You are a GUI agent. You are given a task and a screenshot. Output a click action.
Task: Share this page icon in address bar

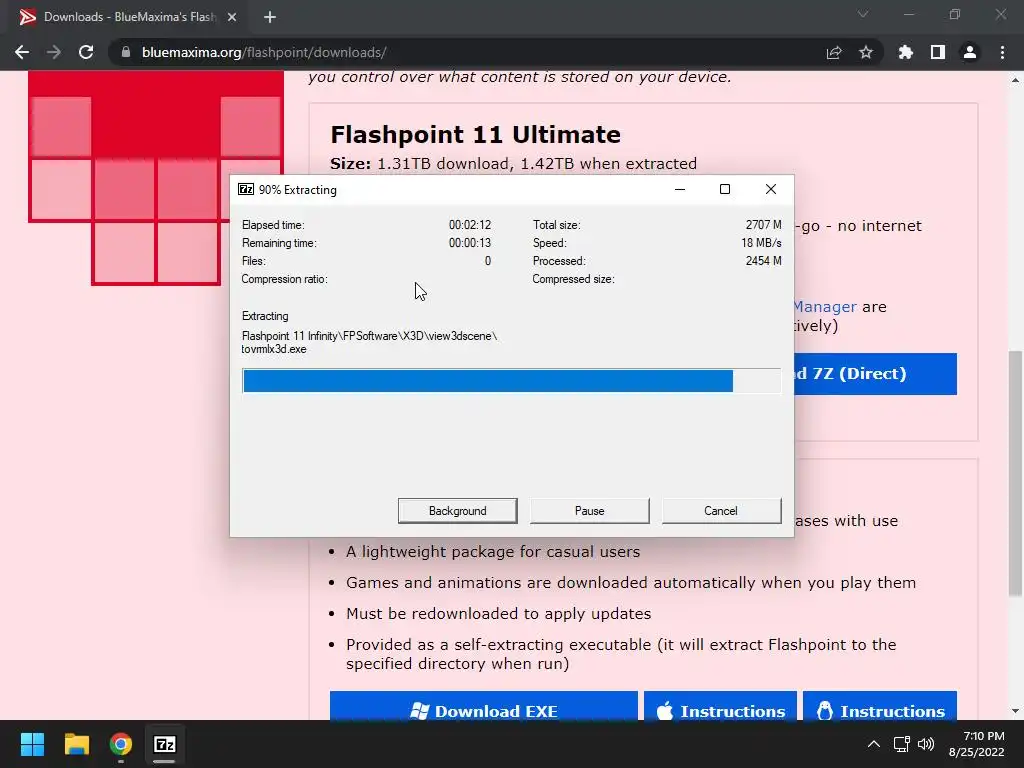click(834, 52)
